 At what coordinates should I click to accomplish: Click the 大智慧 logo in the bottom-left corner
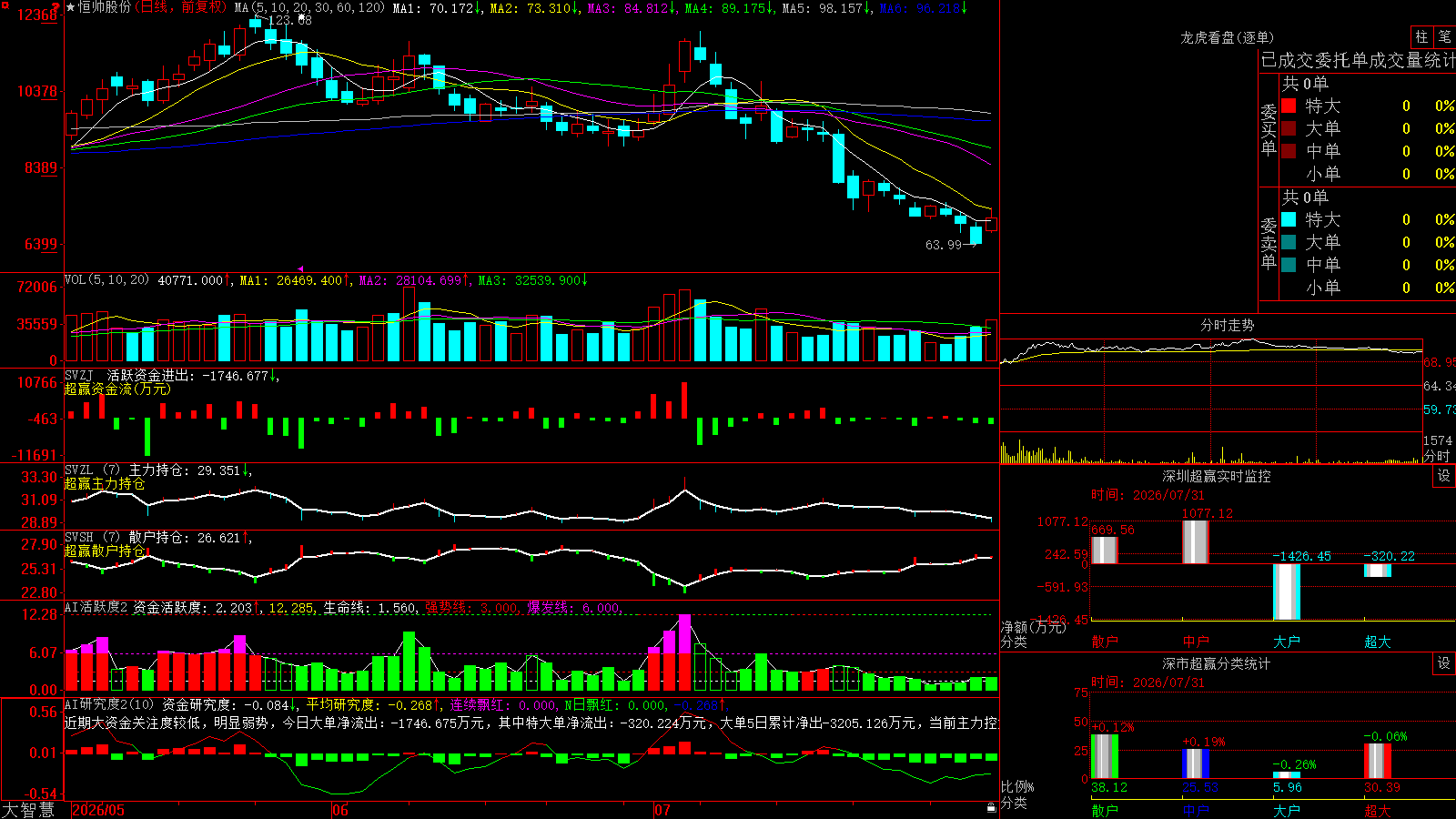tap(28, 809)
